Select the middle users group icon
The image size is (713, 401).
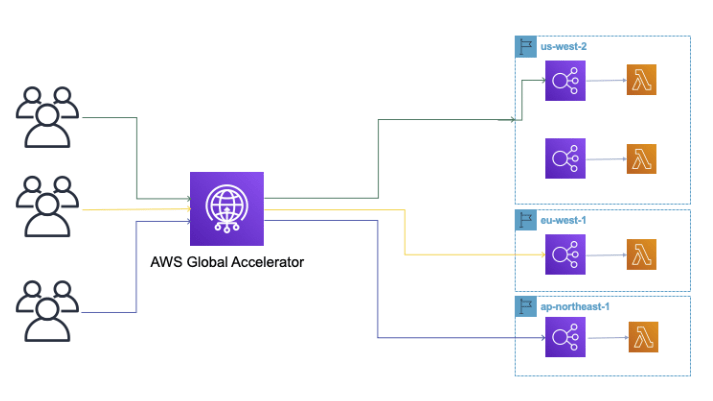click(x=47, y=207)
